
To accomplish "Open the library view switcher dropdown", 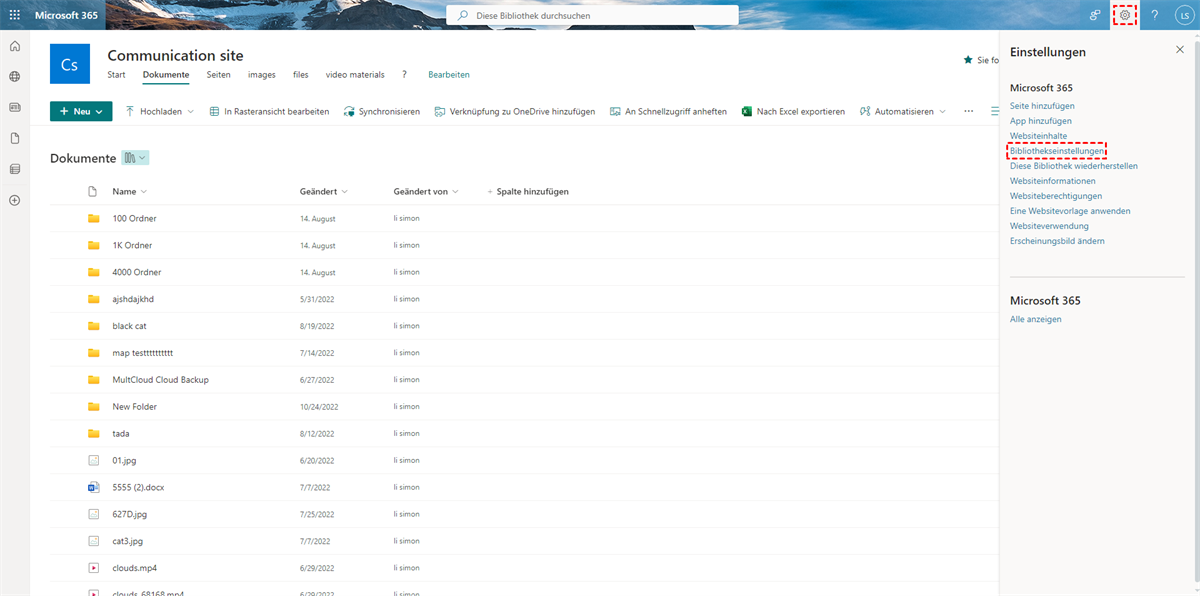I will (135, 158).
